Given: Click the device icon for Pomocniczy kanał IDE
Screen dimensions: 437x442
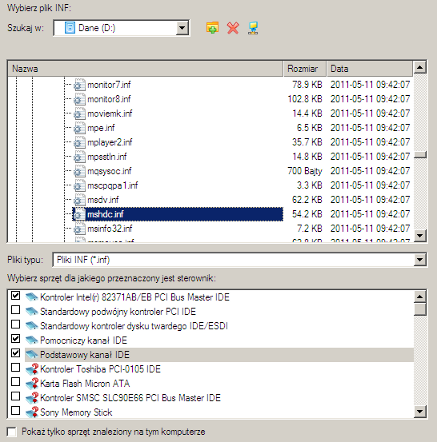Looking at the screenshot, I should tap(32, 340).
